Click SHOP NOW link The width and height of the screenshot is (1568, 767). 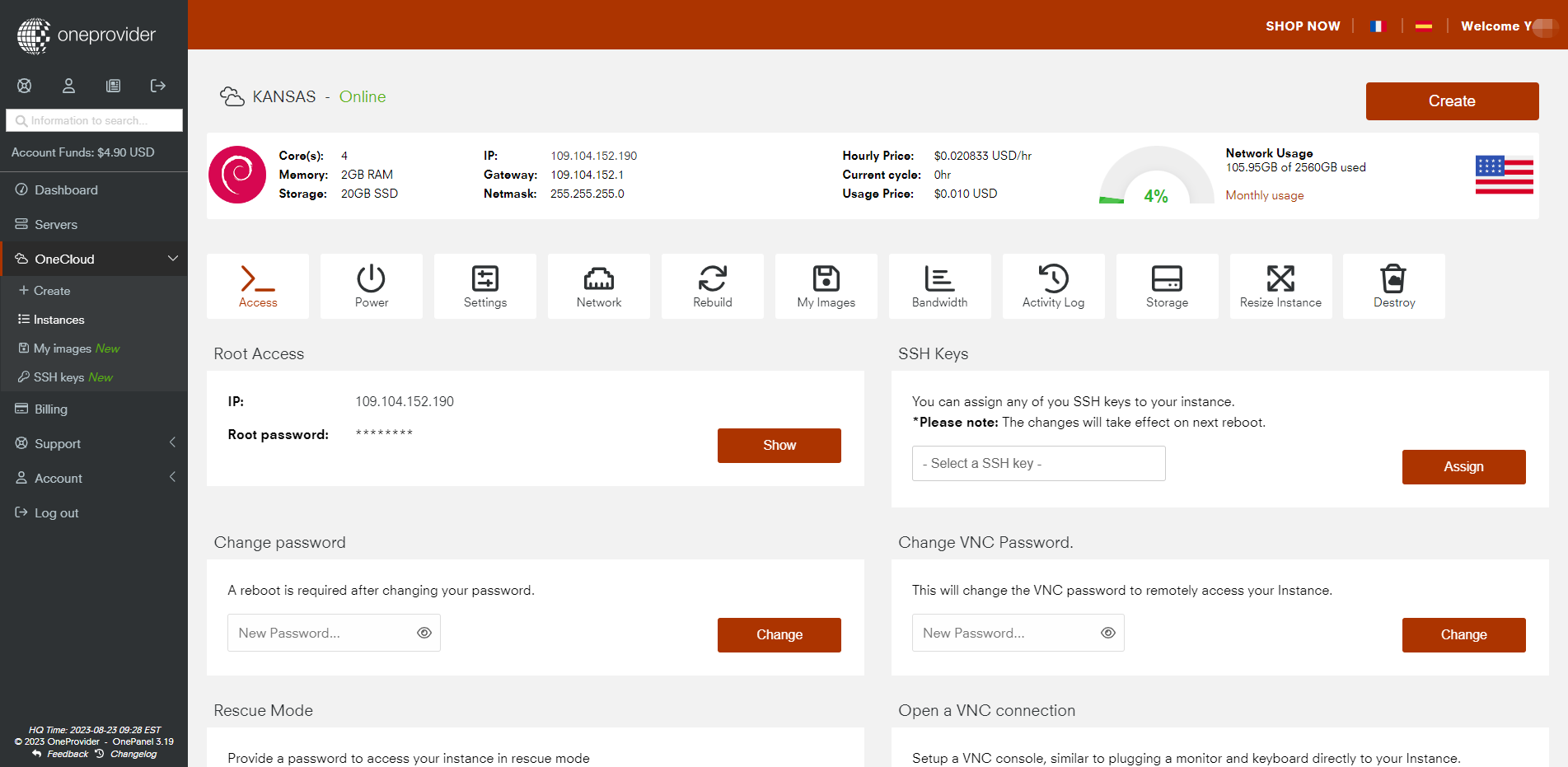coord(1303,26)
